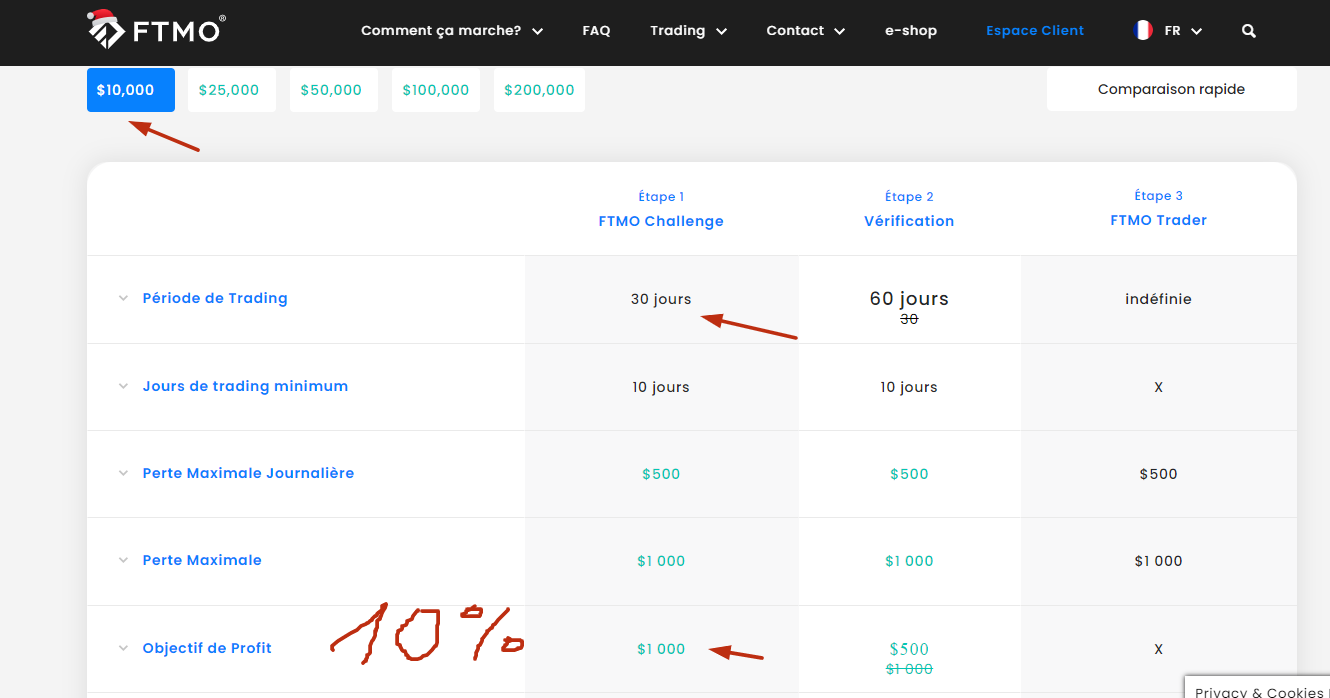This screenshot has width=1330, height=698.
Task: Open the FR language dropdown
Action: pos(1183,31)
